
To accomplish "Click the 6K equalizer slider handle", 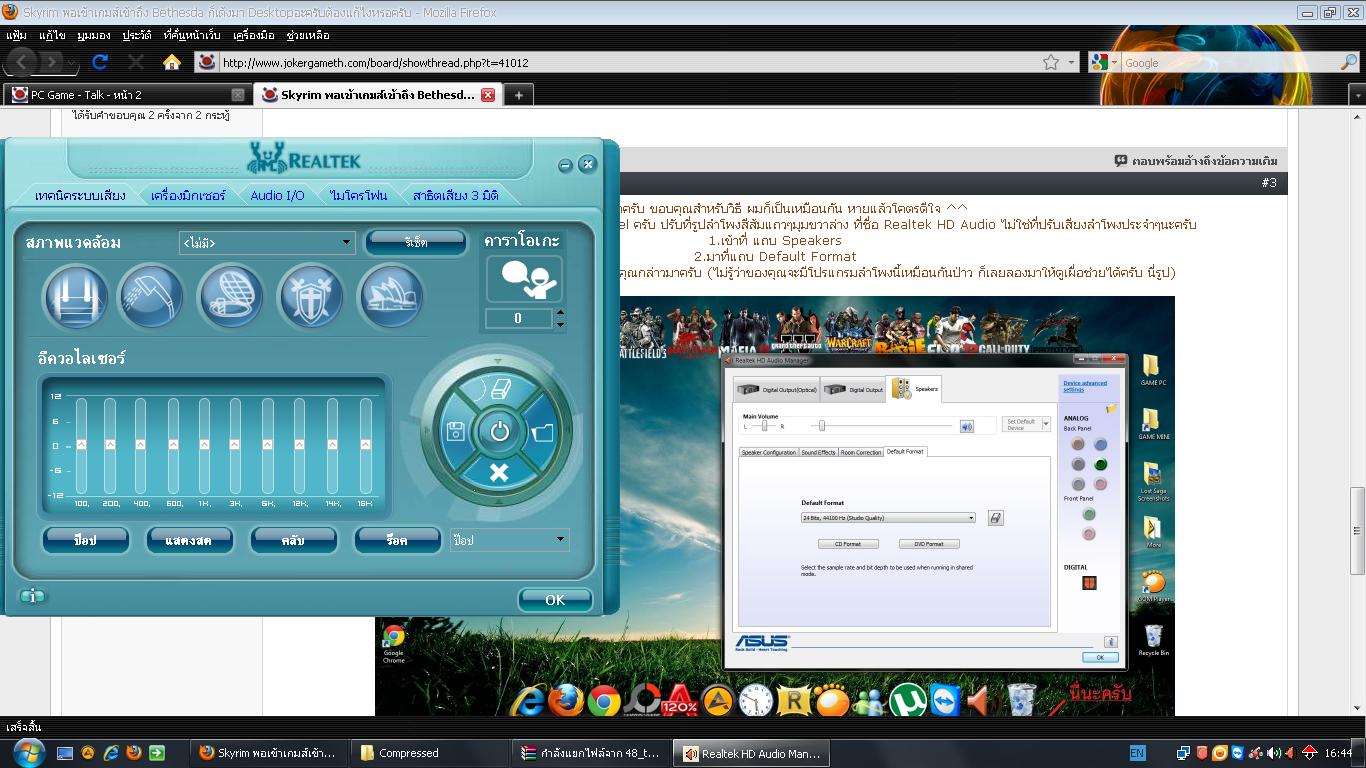I will (267, 444).
